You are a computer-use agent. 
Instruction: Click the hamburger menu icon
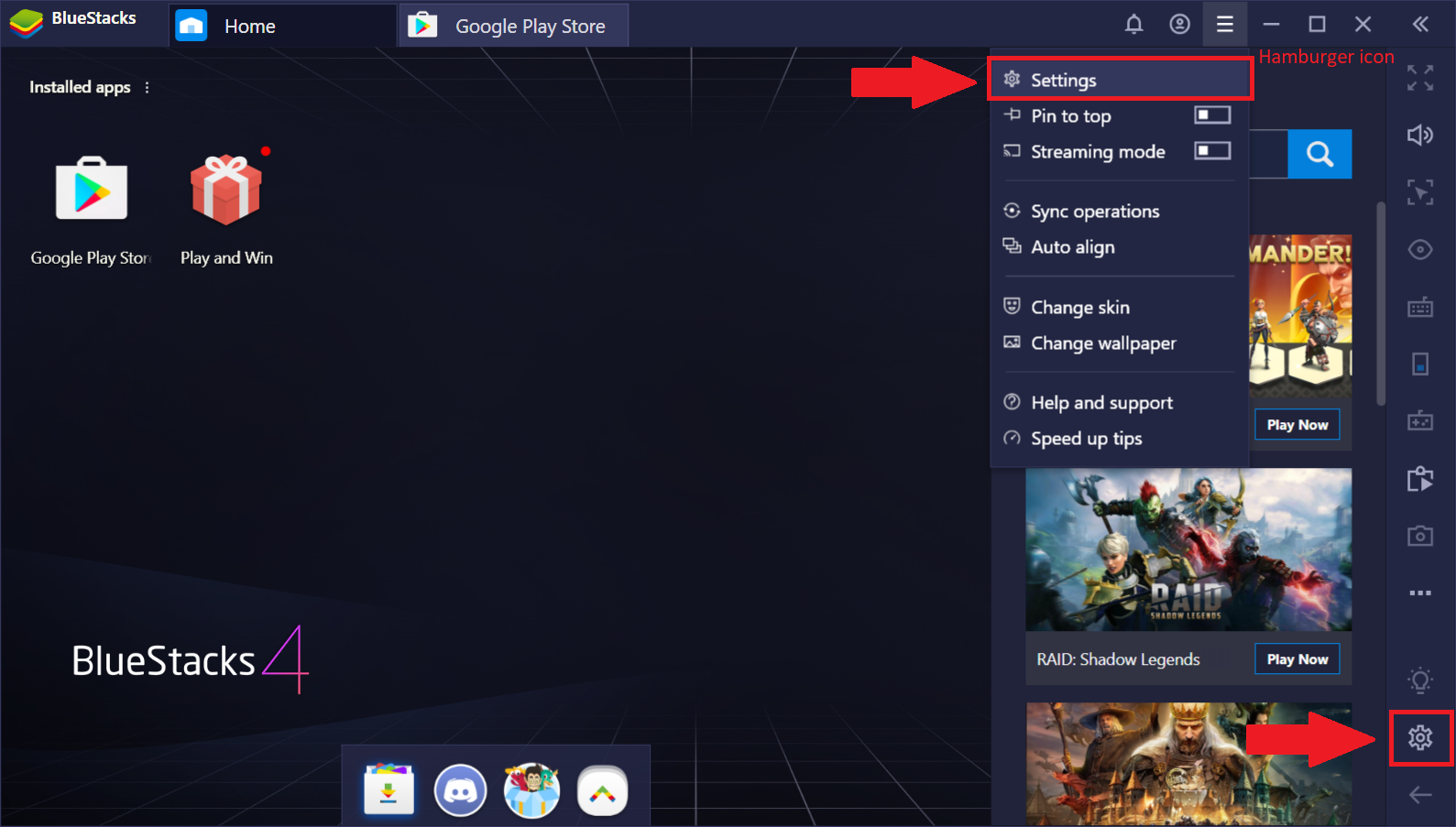point(1224,25)
